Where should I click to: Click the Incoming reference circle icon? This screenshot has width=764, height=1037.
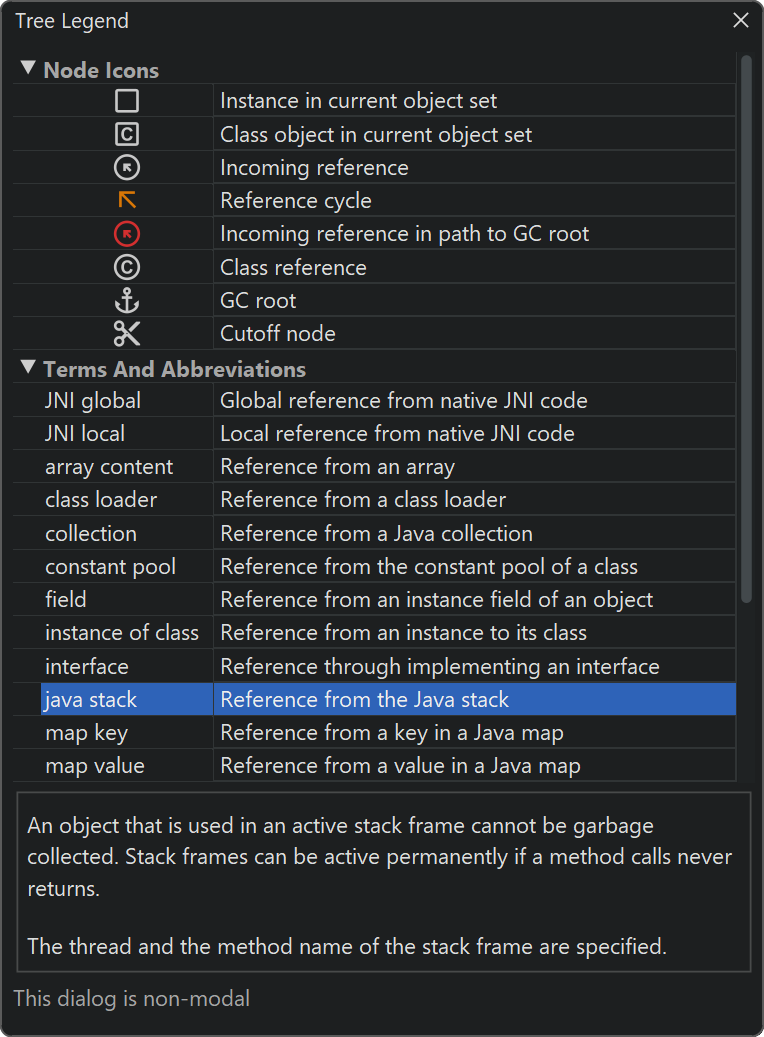coord(127,167)
